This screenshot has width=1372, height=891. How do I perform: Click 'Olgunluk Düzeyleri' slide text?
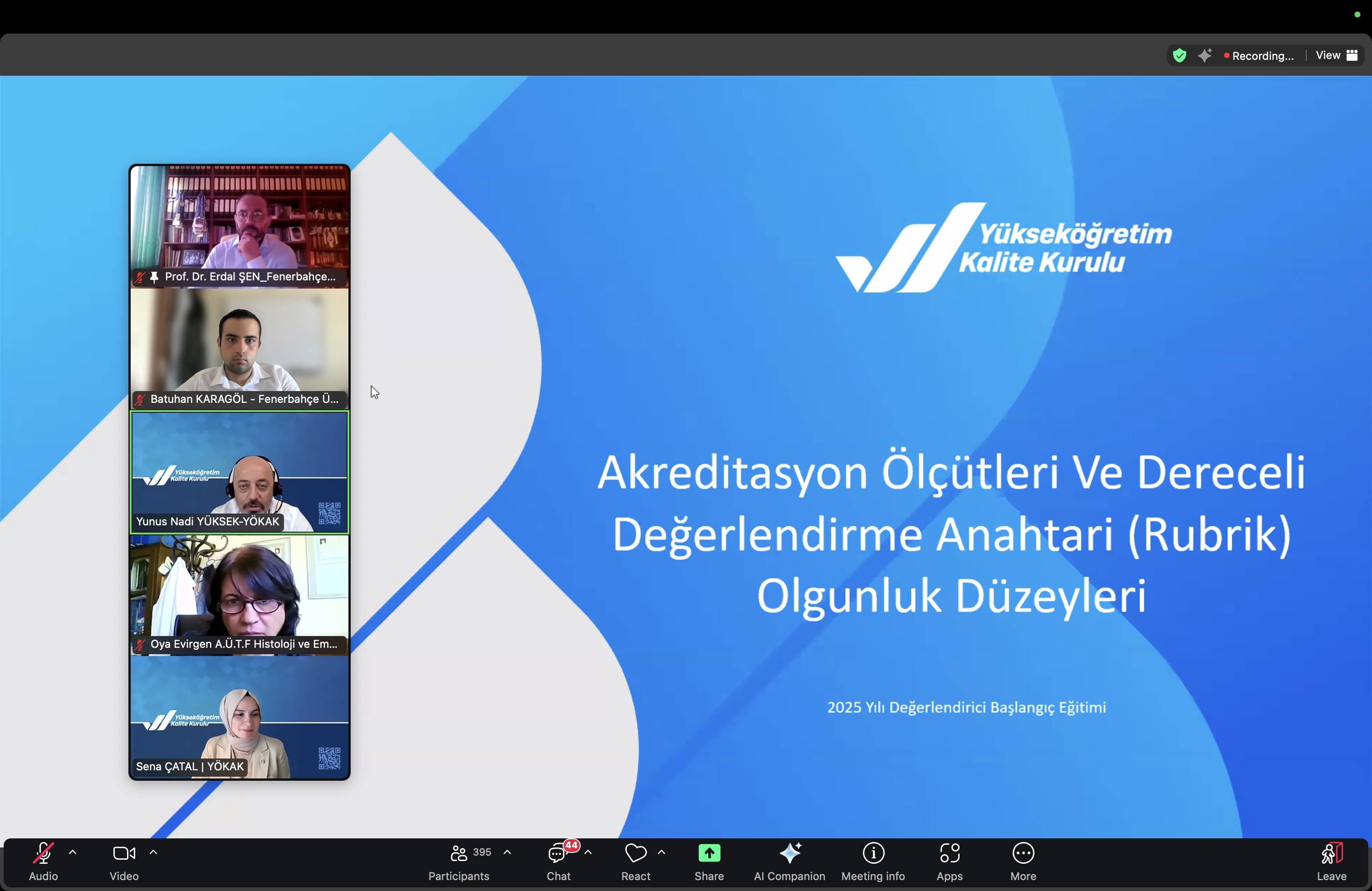tap(951, 597)
